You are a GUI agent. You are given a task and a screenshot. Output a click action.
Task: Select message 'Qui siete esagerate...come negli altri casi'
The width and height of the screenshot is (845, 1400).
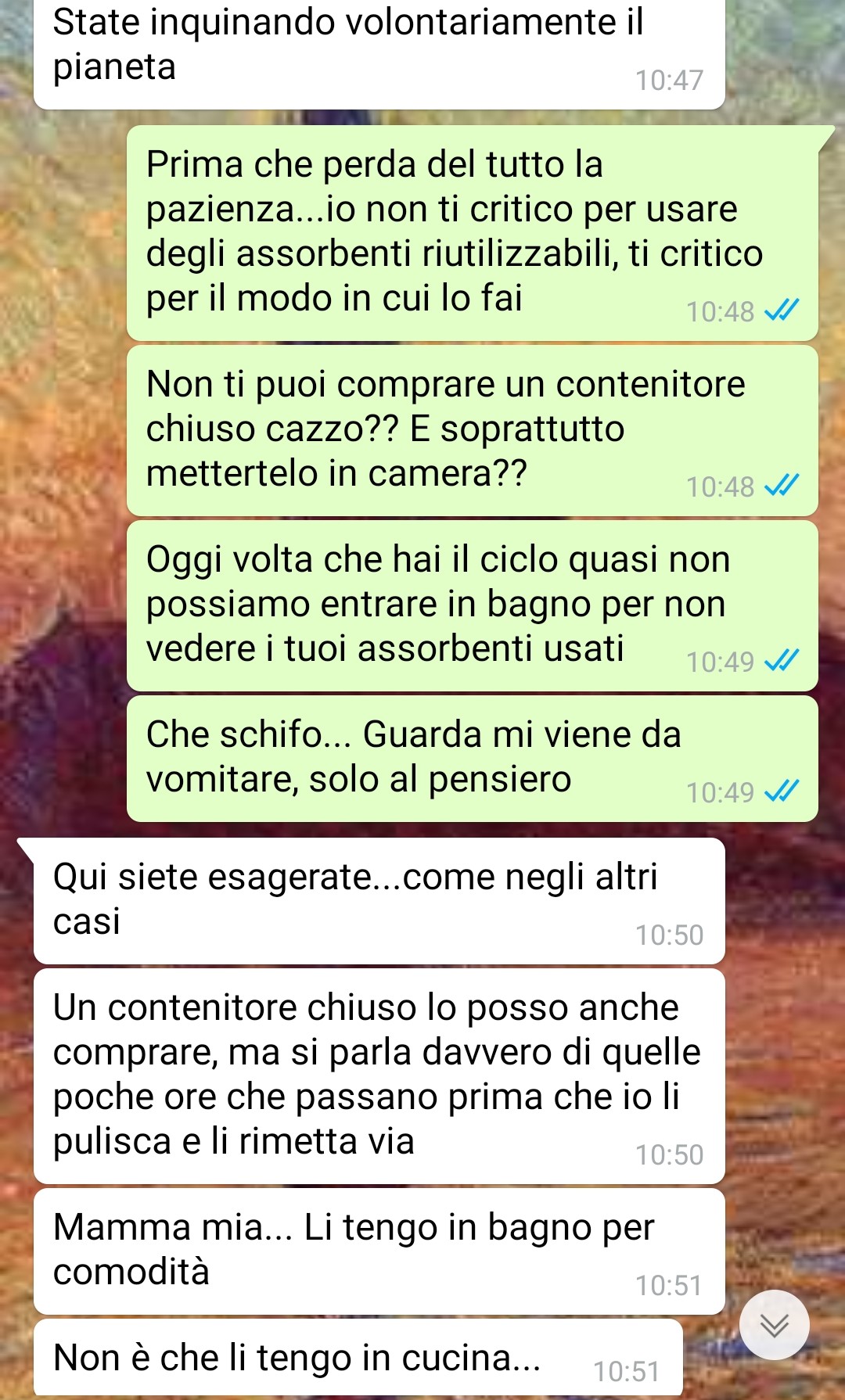(x=379, y=900)
